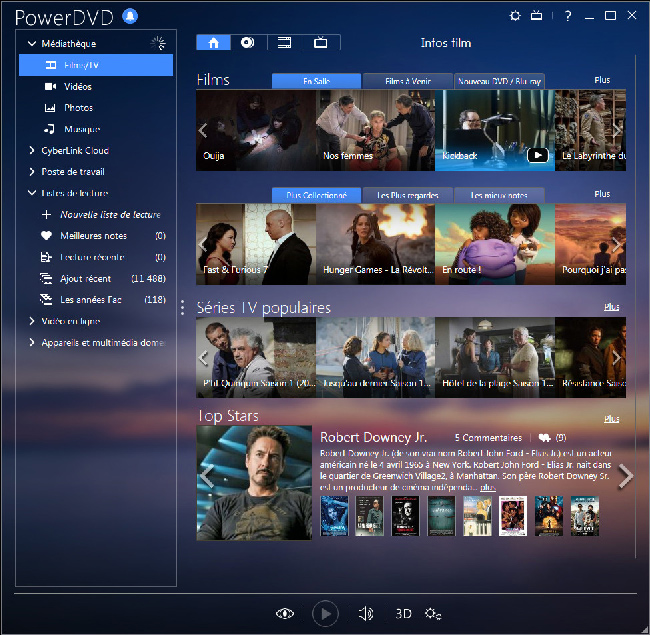The width and height of the screenshot is (650, 635).
Task: Click the heart icon for Meilleures notes
Action: (46, 236)
